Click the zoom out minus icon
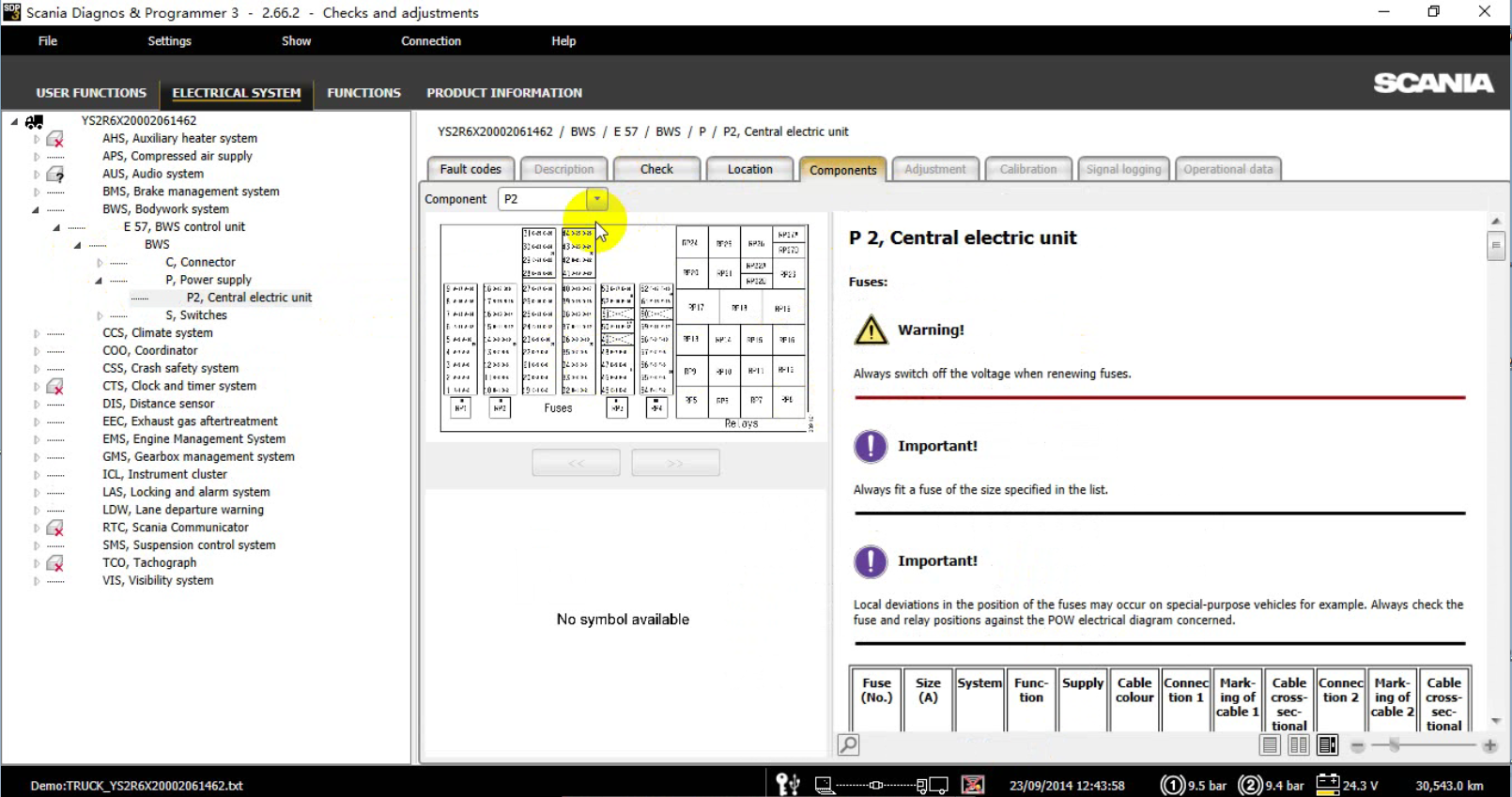The width and height of the screenshot is (1512, 797). [x=1357, y=746]
